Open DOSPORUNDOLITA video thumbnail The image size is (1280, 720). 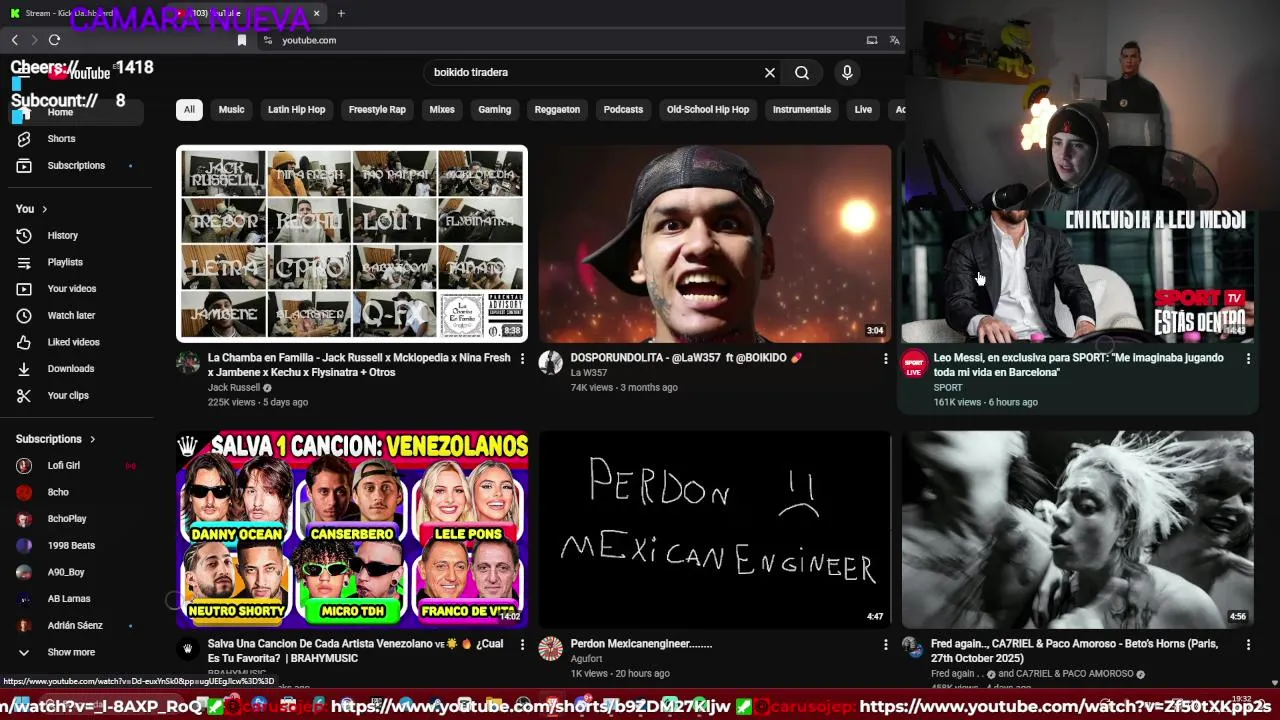(715, 244)
